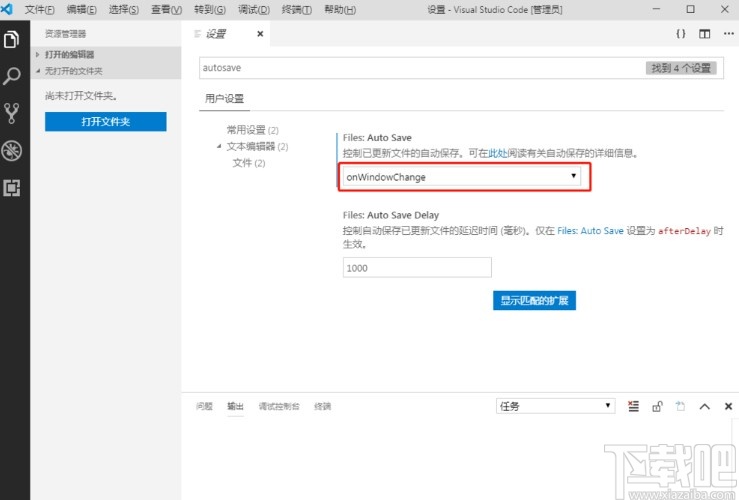Image resolution: width=739 pixels, height=500 pixels.
Task: Open the 任务 output channel dropdown
Action: pyautogui.click(x=555, y=406)
